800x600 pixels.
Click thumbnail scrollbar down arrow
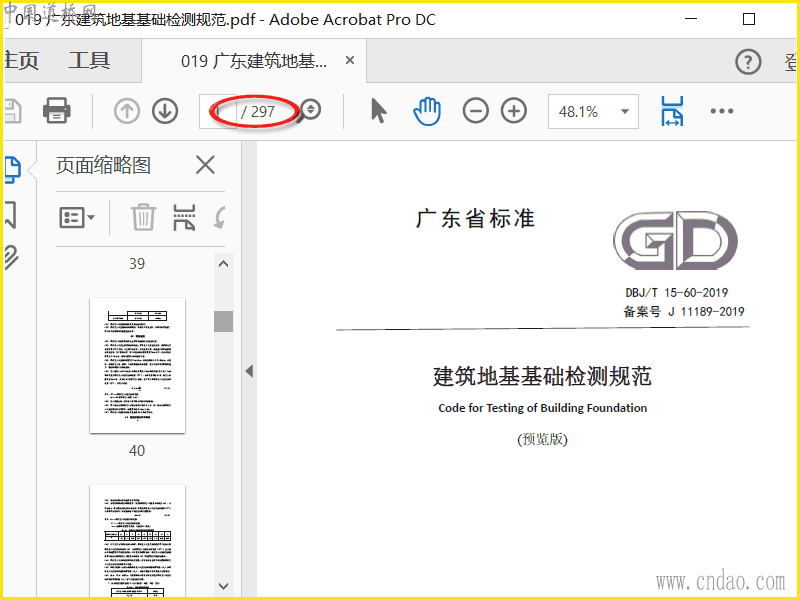(x=223, y=586)
